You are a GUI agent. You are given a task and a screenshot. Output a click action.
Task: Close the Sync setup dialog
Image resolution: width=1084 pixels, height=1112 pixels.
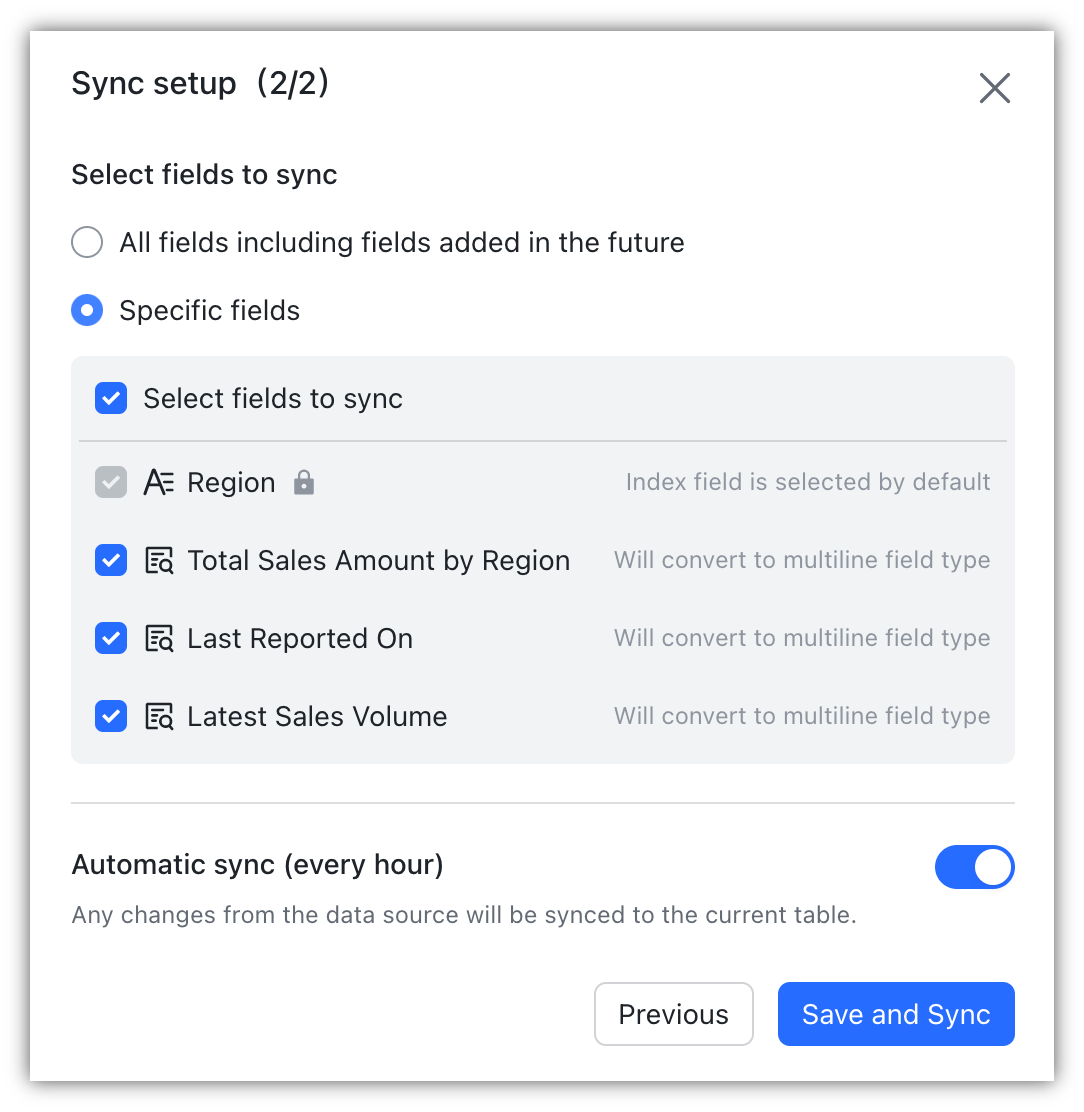point(994,88)
